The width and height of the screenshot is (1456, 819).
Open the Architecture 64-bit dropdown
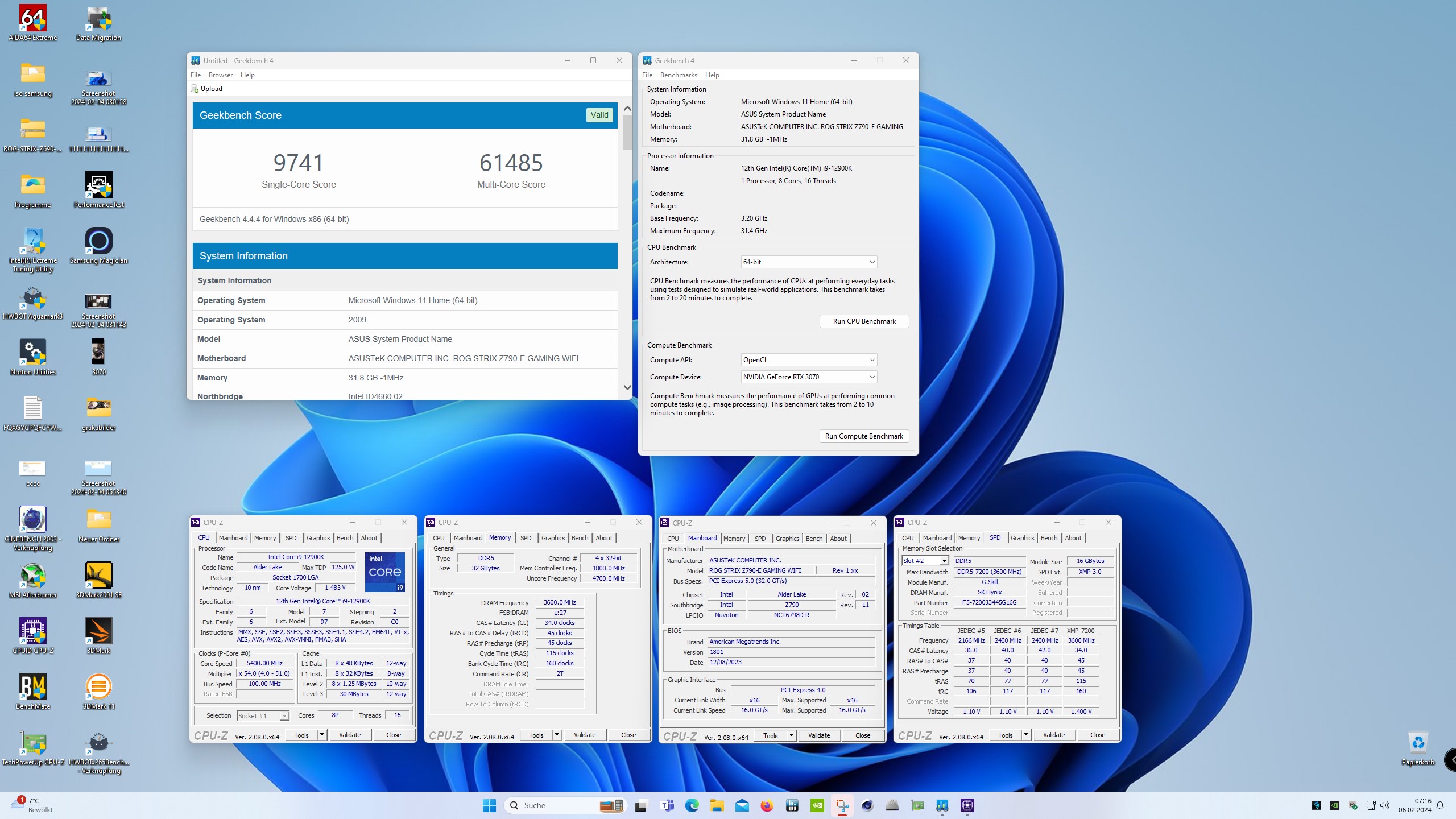tap(809, 262)
